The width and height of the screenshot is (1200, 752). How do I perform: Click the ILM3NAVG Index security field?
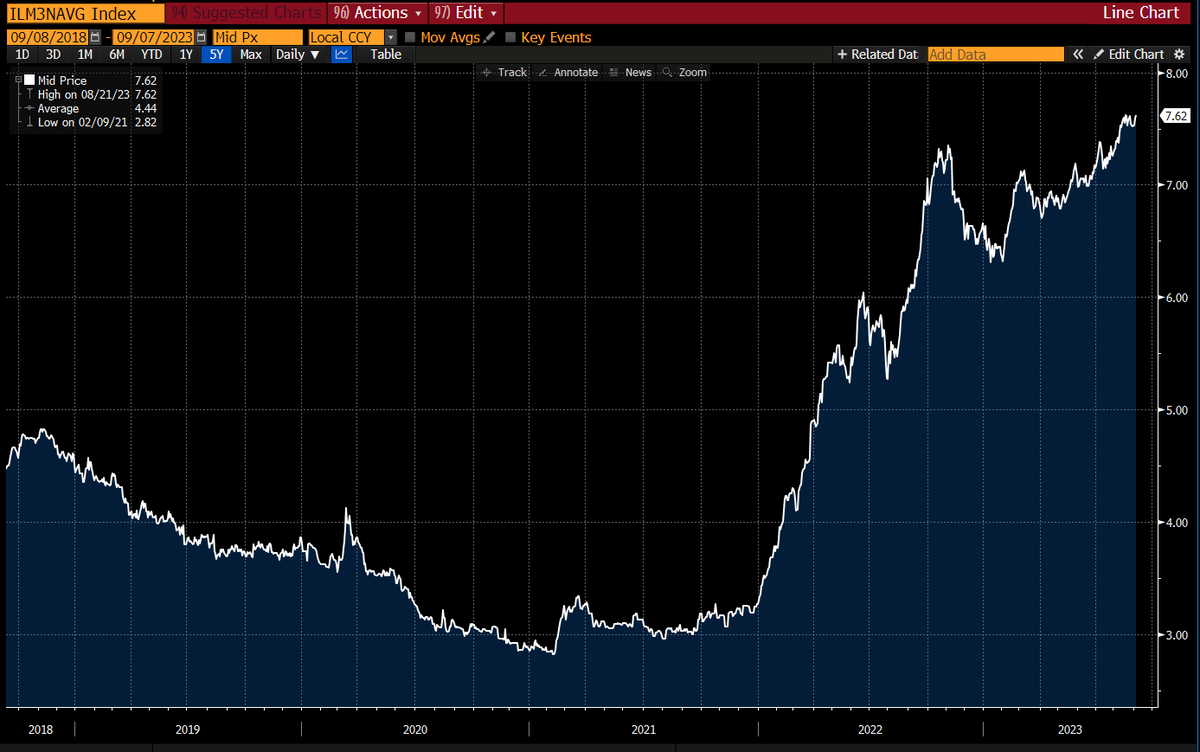click(x=83, y=13)
